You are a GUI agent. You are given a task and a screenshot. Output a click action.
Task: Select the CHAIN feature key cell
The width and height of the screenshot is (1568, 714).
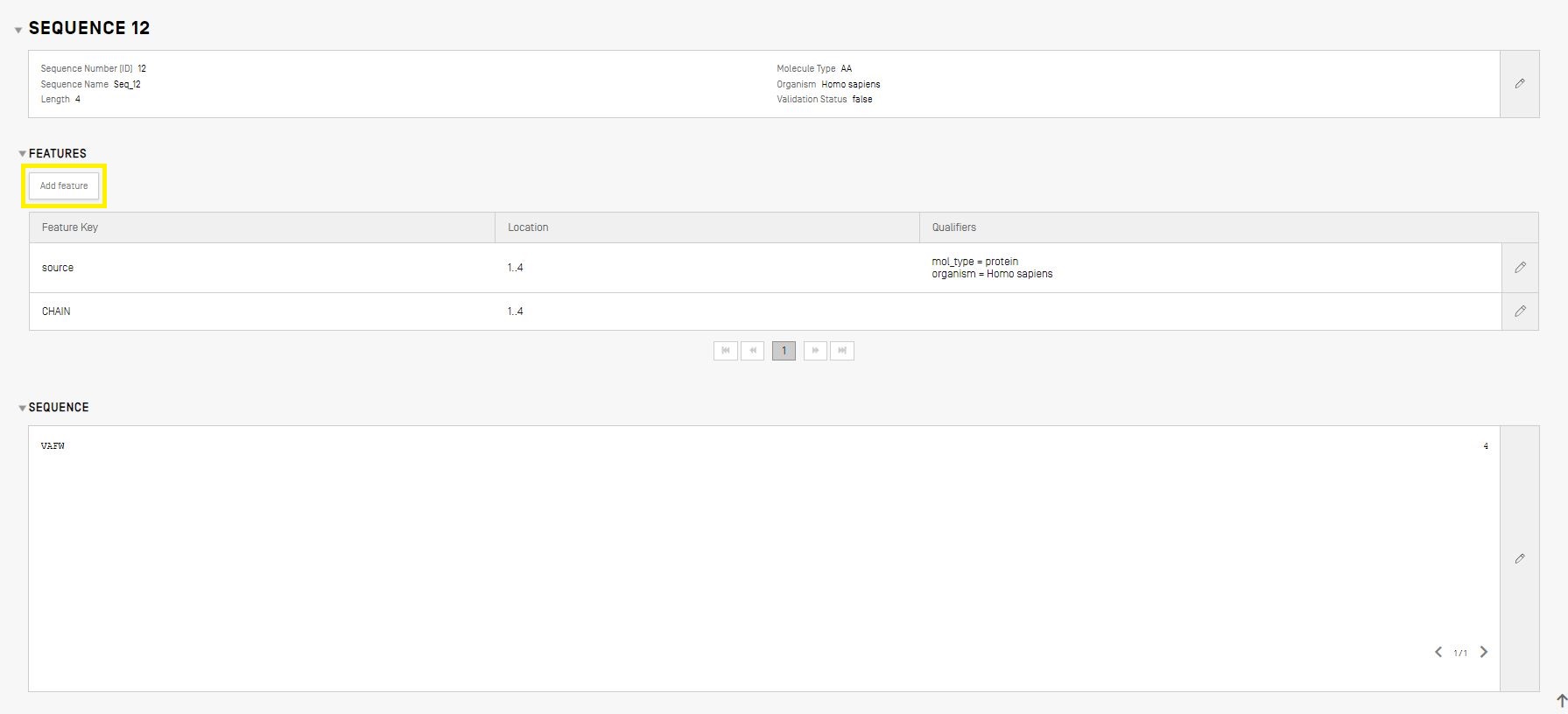pos(56,311)
